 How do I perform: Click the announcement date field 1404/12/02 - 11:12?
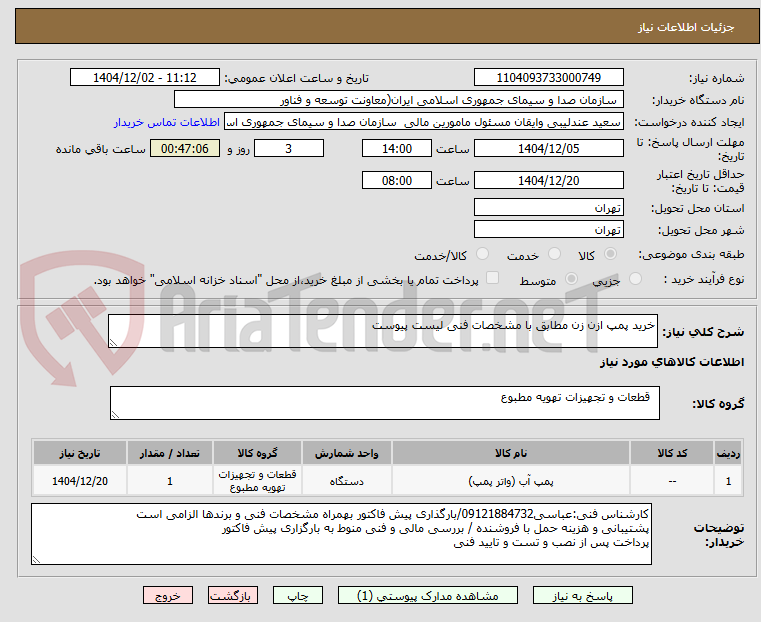click(x=145, y=78)
